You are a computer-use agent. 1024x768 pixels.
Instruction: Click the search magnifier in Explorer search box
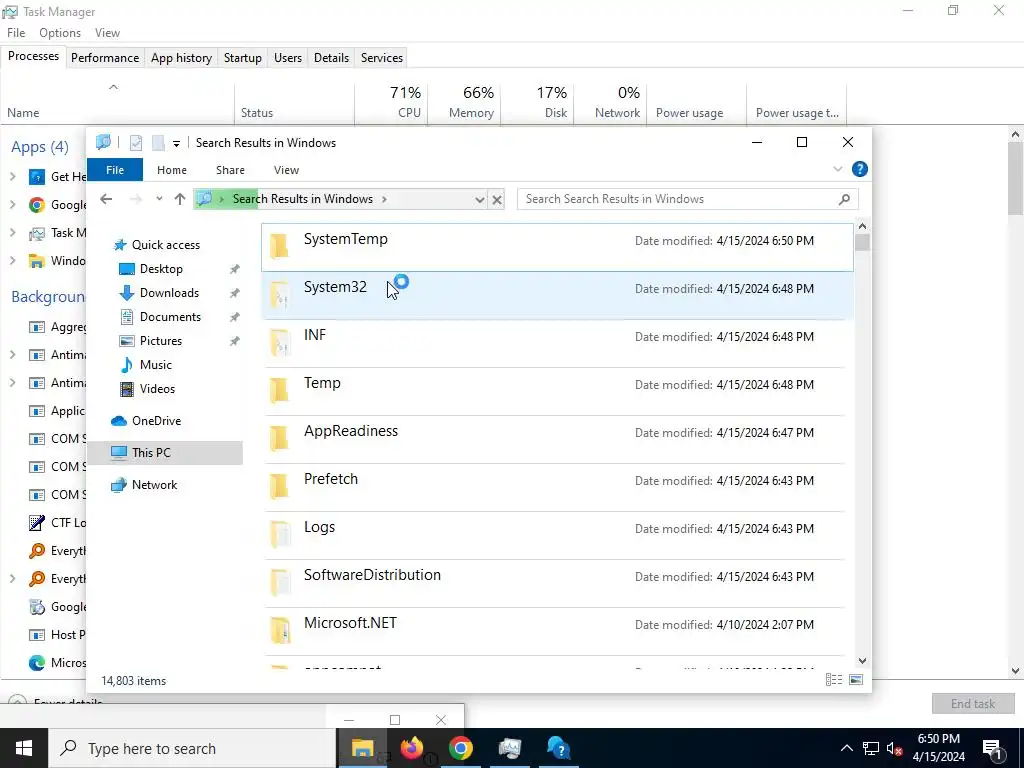[x=844, y=199]
